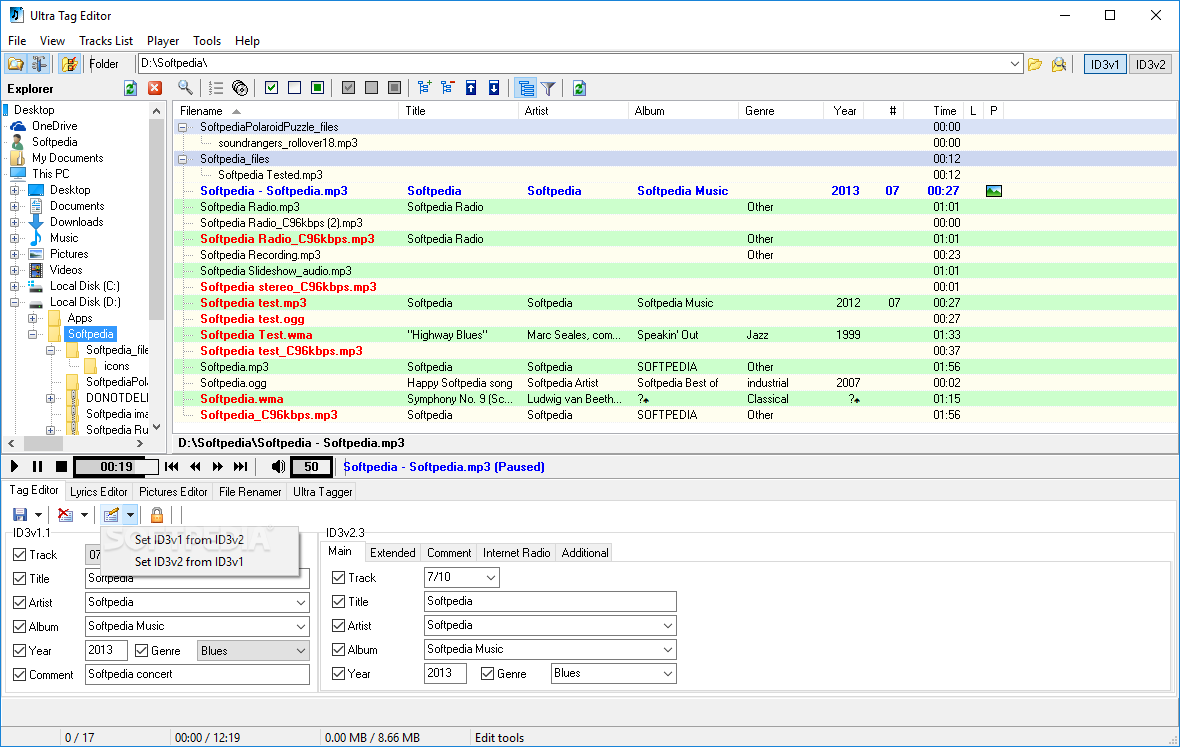Viewport: 1180px width, 747px height.
Task: Toggle the ID3v1 Album checkbox
Action: [20, 627]
